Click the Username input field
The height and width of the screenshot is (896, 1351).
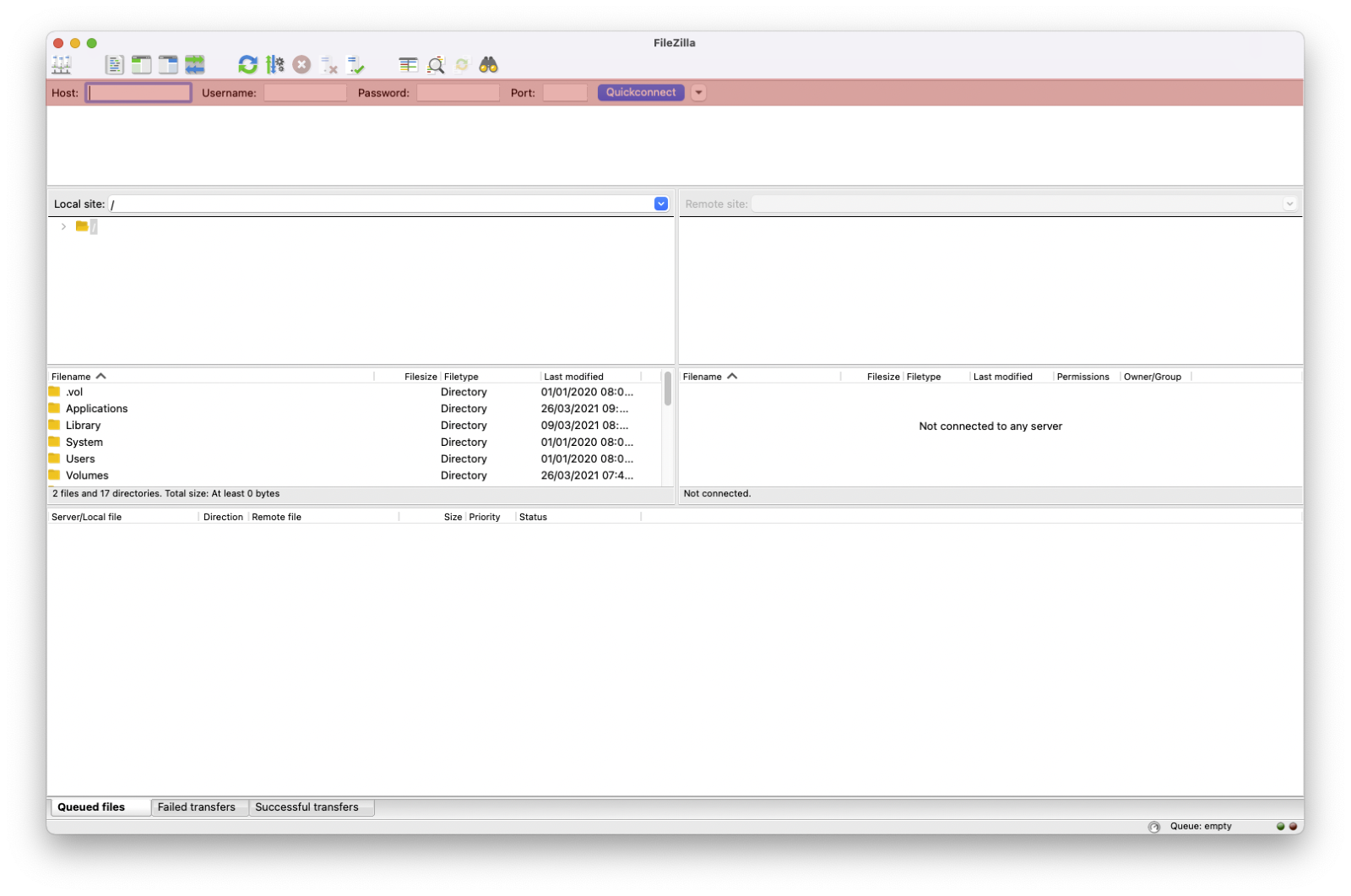305,93
